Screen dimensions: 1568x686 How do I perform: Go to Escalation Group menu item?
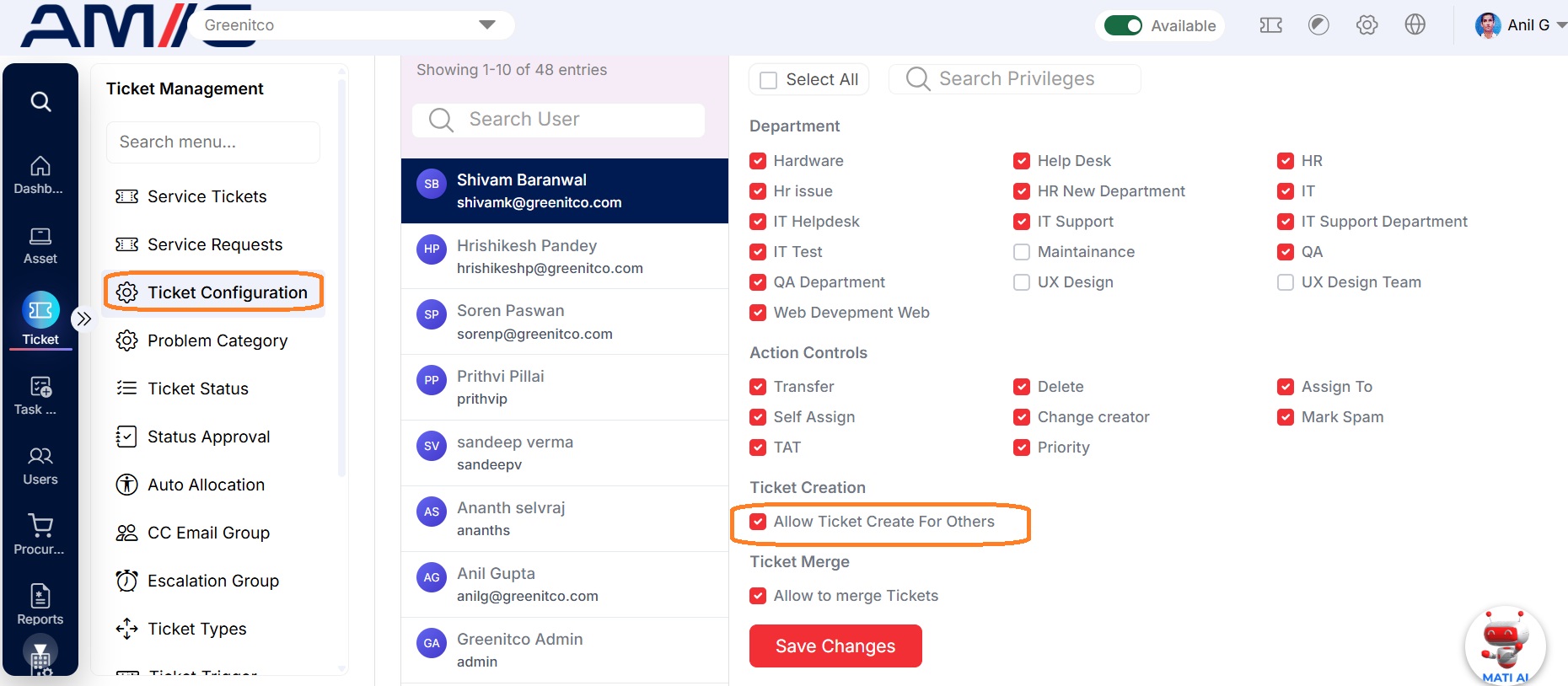197,581
